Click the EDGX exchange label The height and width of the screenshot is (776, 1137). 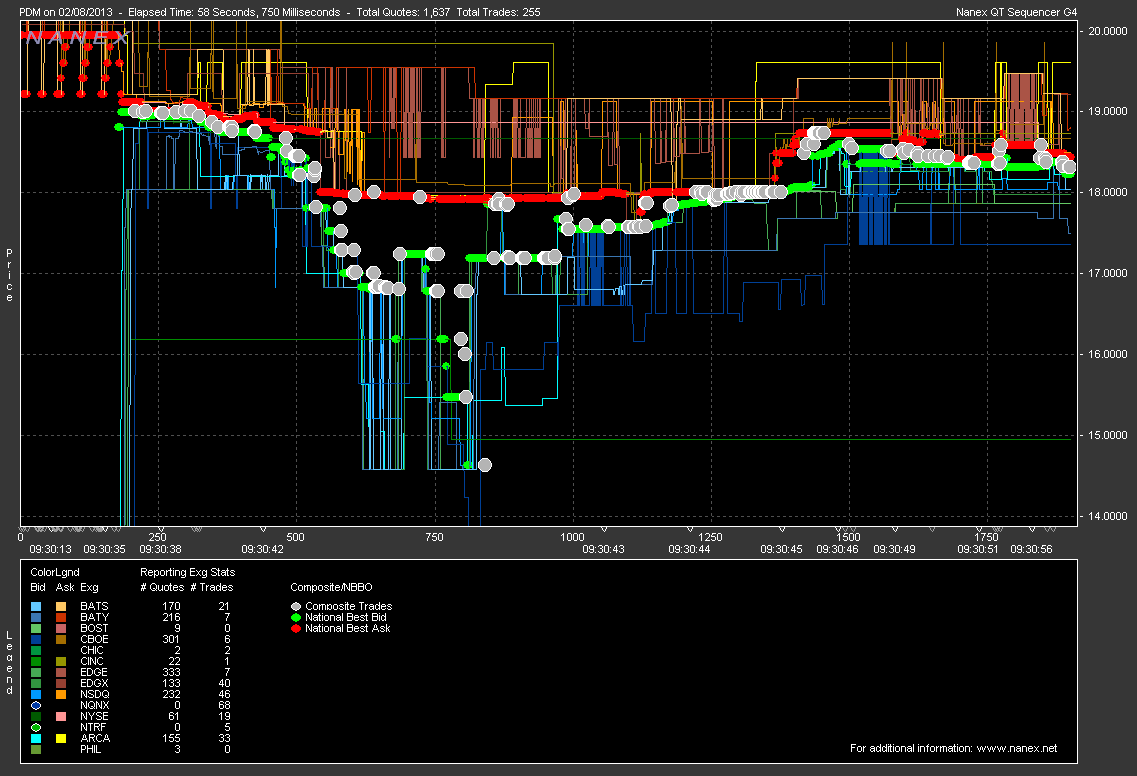point(94,683)
